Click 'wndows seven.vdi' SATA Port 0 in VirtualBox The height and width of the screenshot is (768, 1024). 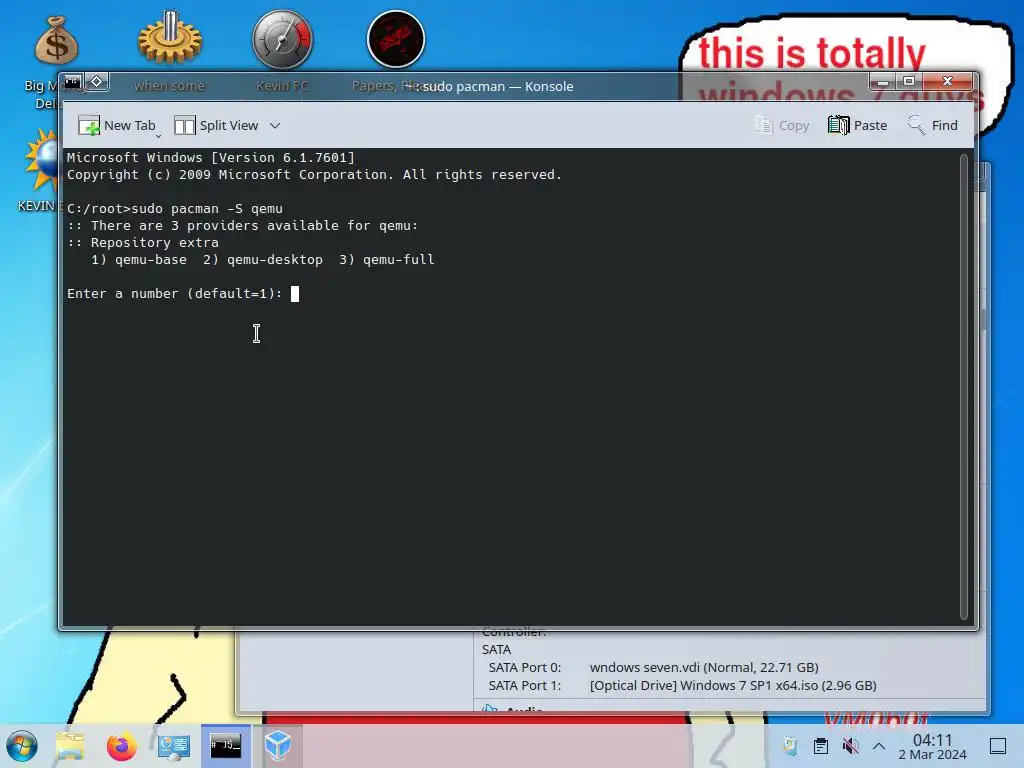(704, 667)
